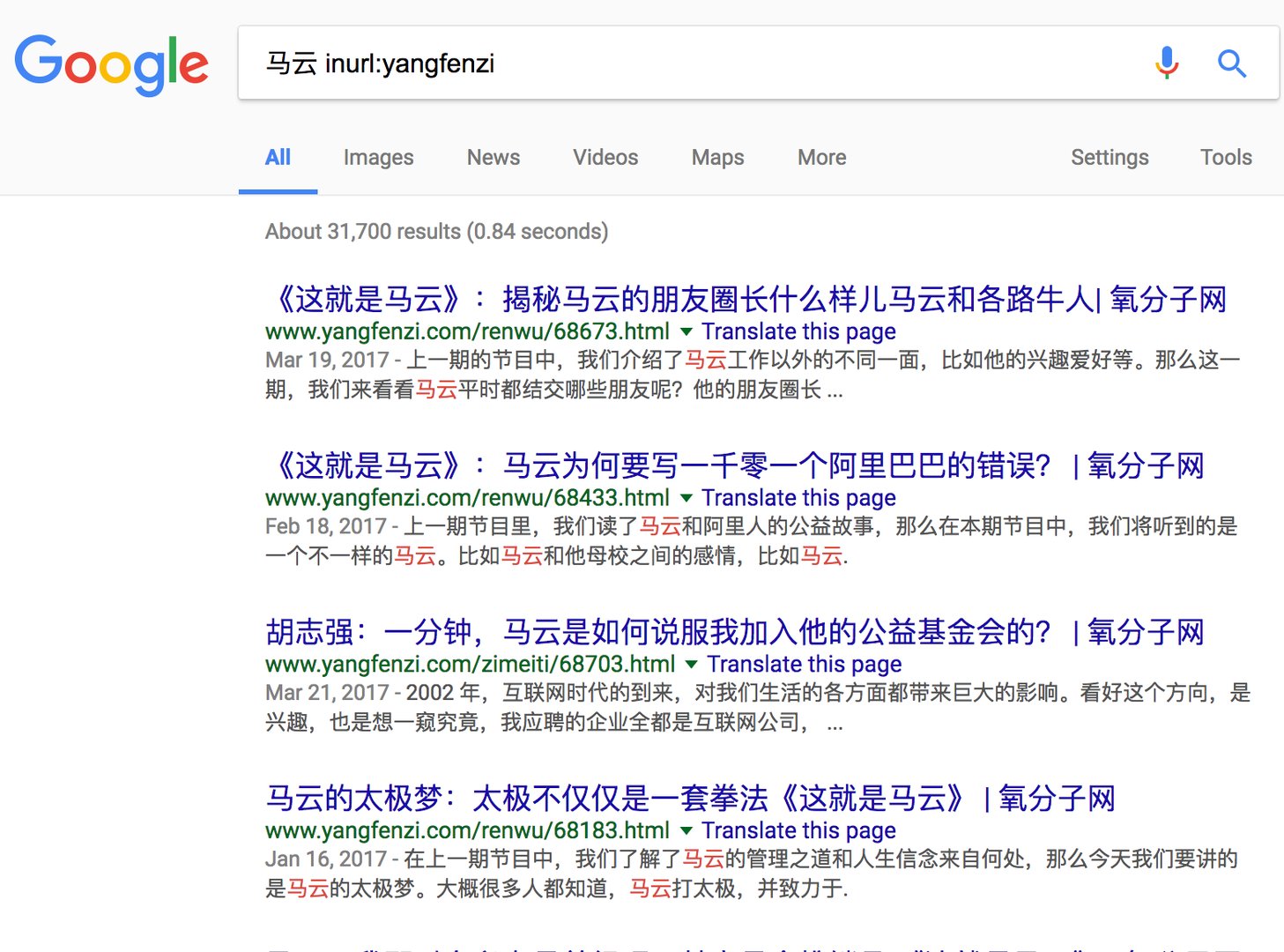This screenshot has width=1284, height=952.
Task: Expand the dropdown arrow next to zimeiti/68703.html
Action: click(692, 665)
